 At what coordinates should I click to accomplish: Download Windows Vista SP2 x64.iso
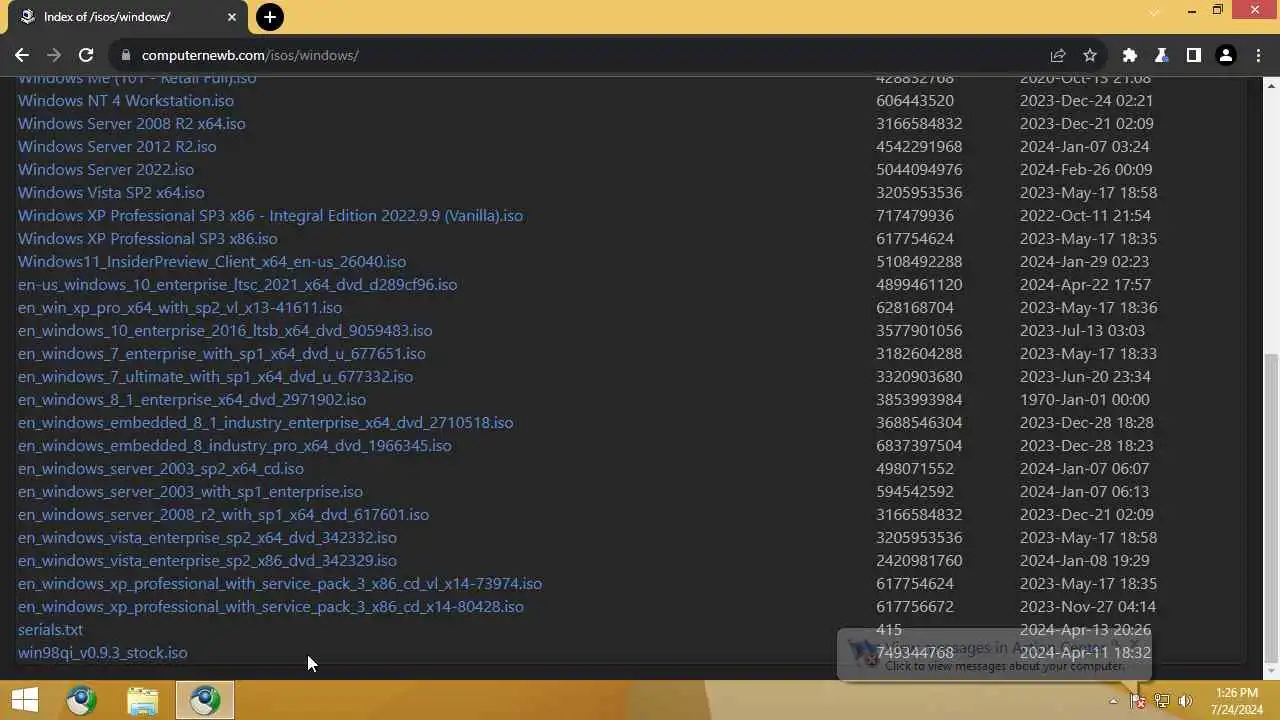111,192
